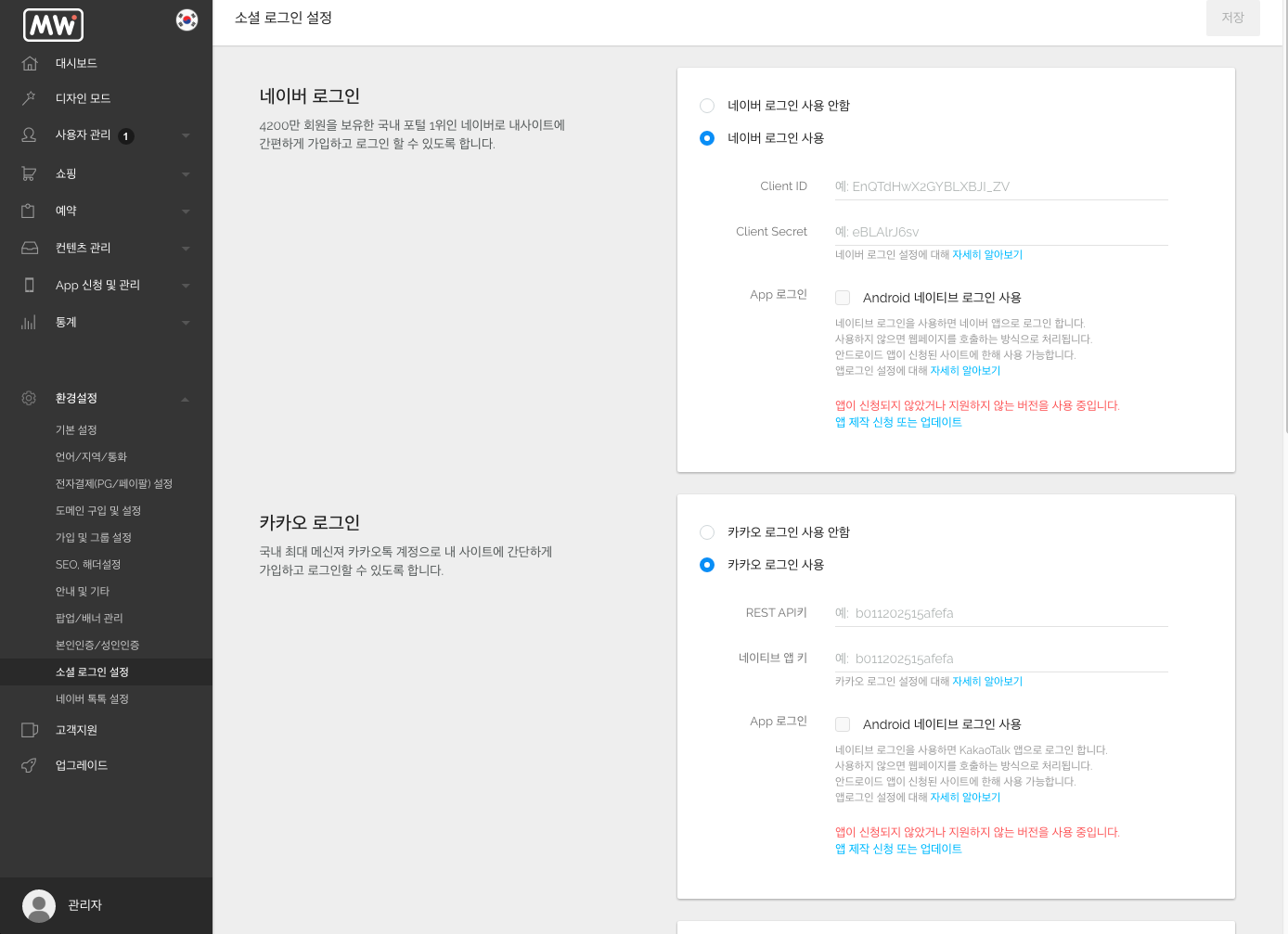This screenshot has width=1288, height=934.
Task: Click the design mode wand icon
Action: pos(30,98)
